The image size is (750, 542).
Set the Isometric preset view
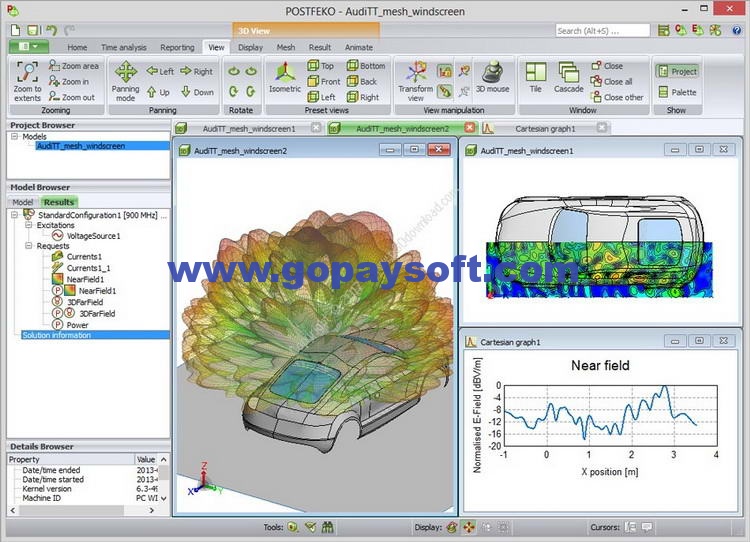point(285,77)
